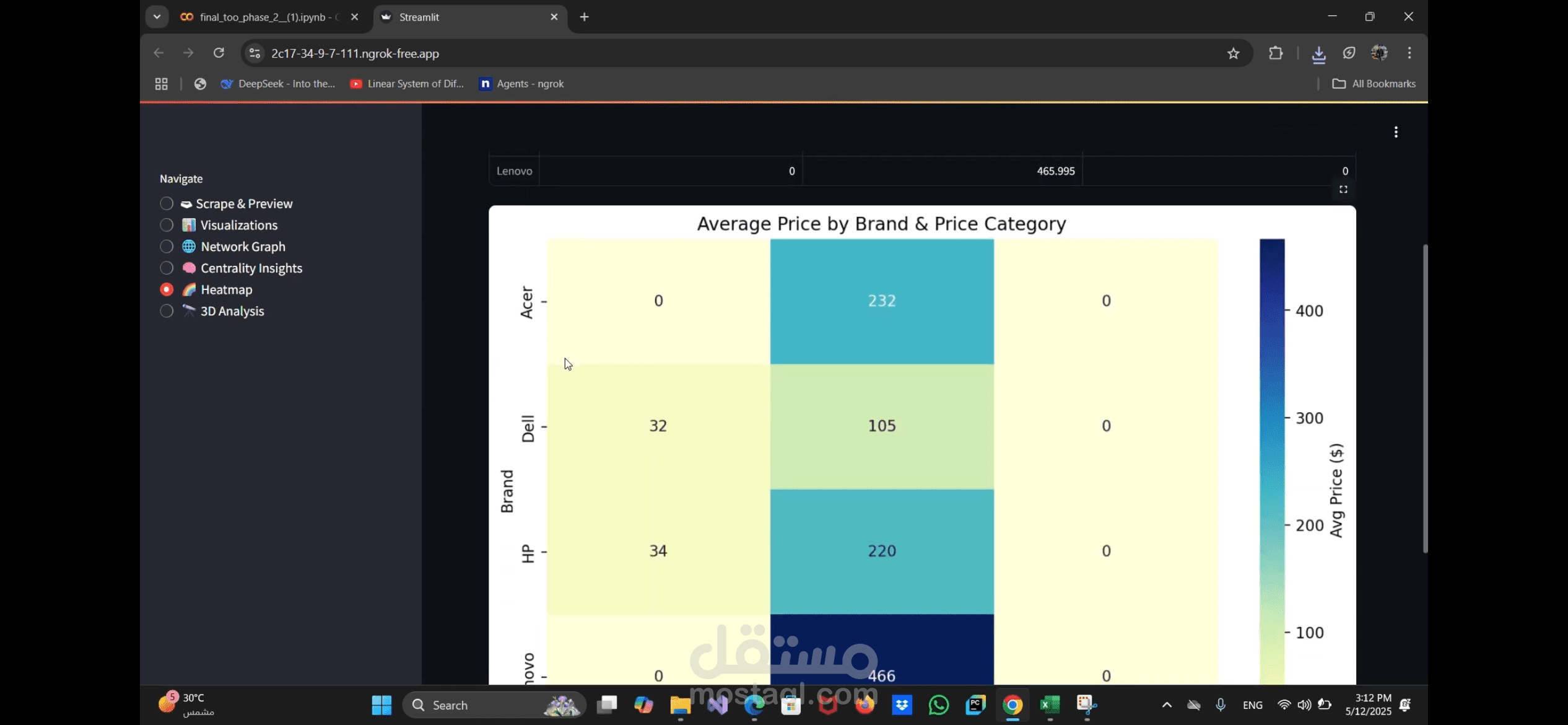The width and height of the screenshot is (1568, 725).
Task: Click the page vertical scrollbar thumb
Action: (1425, 397)
